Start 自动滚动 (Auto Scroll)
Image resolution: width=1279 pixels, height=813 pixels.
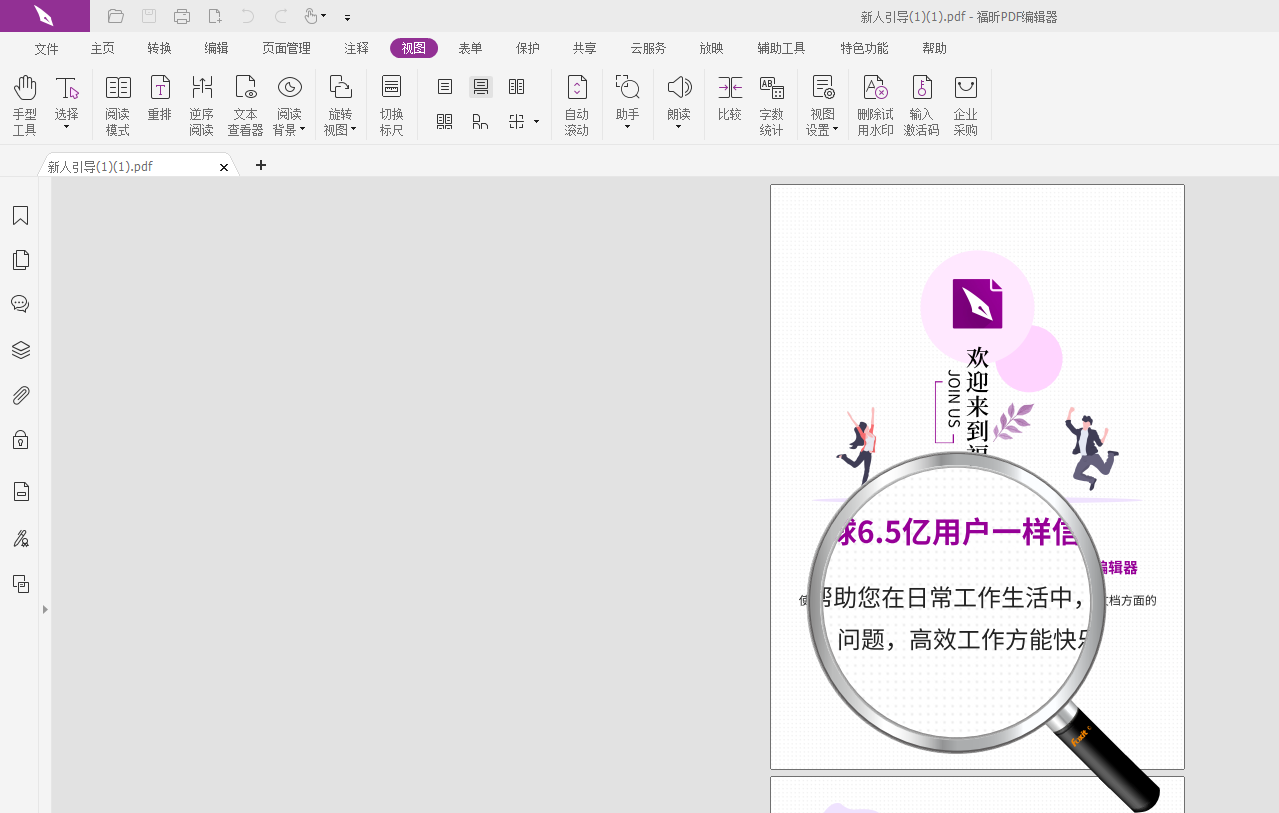[577, 104]
